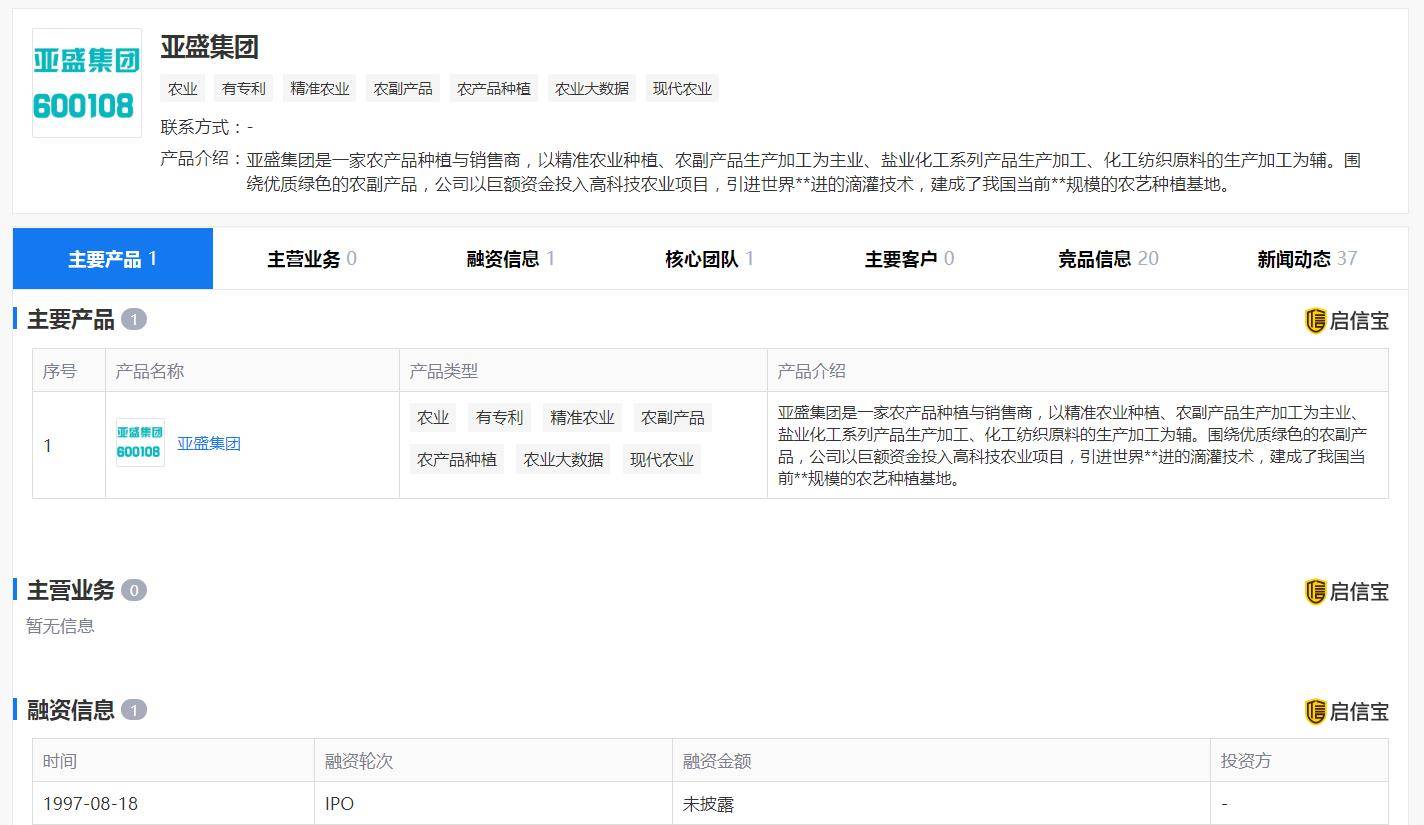Click the 农副产品 tag in the product table

click(672, 417)
